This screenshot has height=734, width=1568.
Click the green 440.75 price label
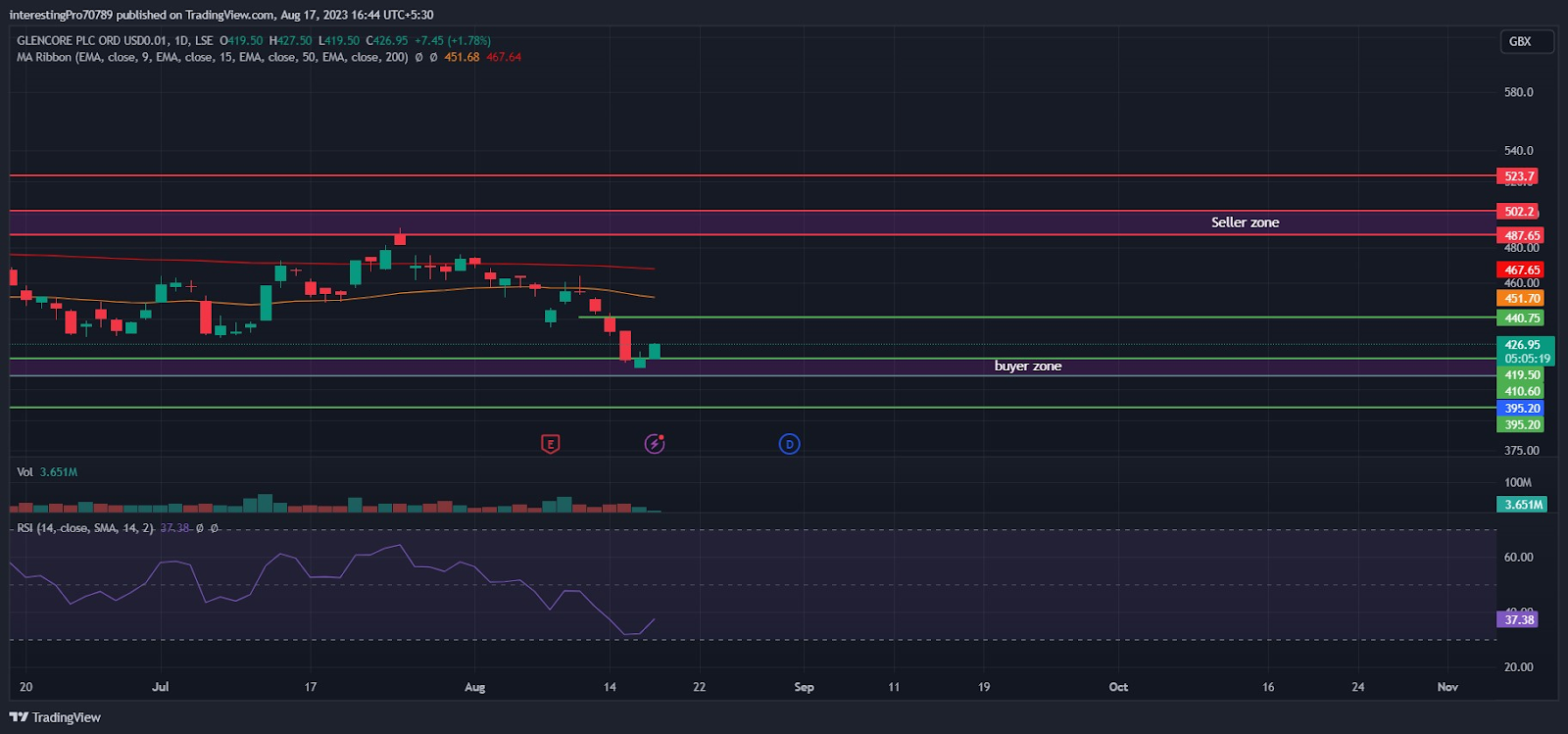(x=1521, y=318)
